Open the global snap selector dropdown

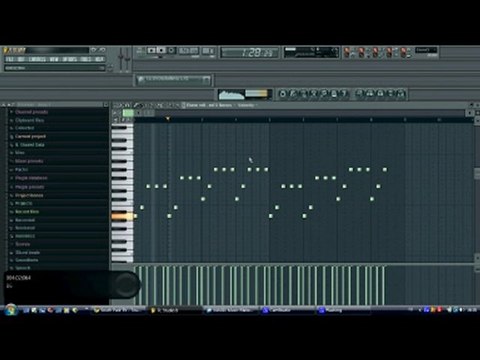[426, 50]
